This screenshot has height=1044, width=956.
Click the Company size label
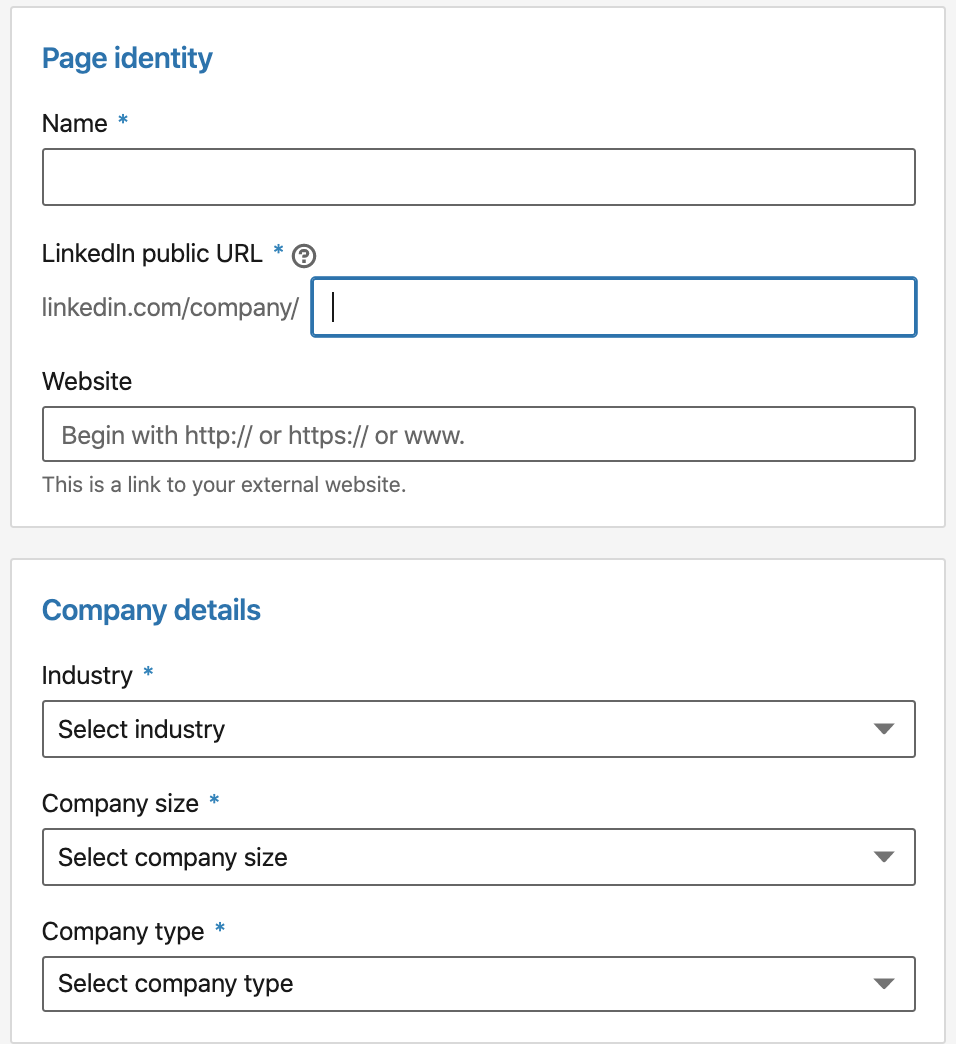120,803
